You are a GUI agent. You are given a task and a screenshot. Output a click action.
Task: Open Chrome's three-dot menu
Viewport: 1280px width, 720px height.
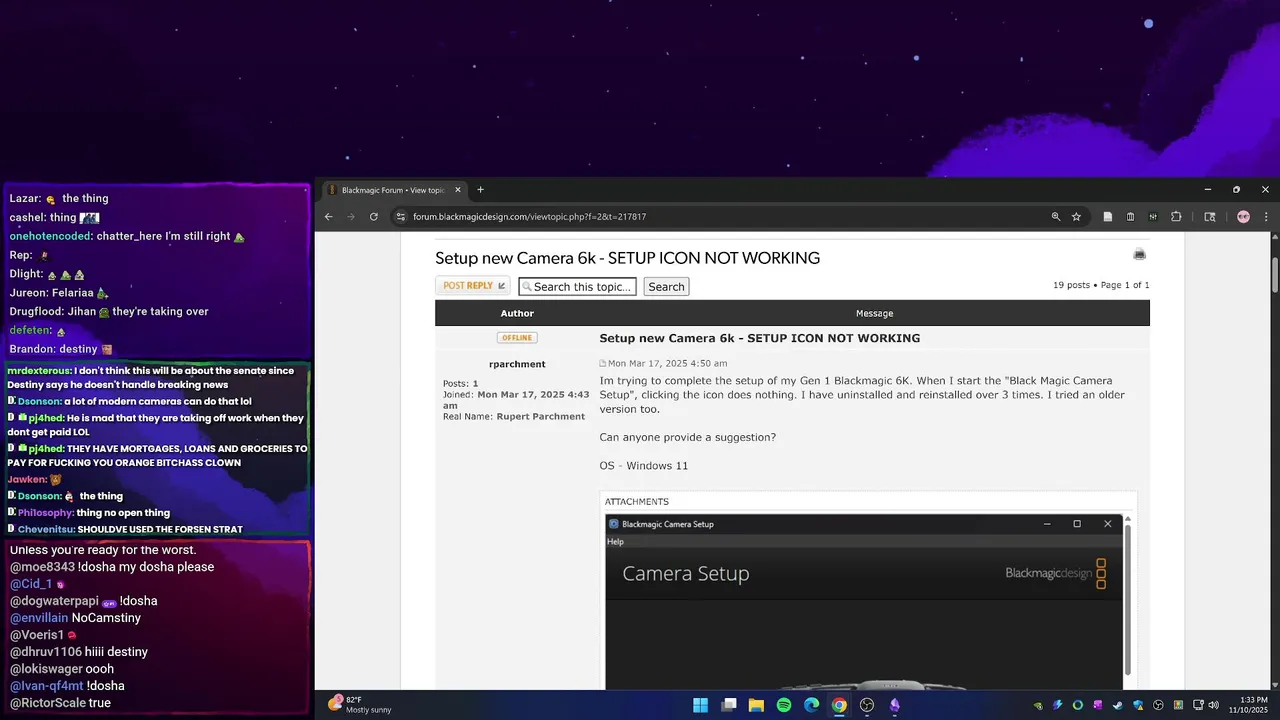point(1266,216)
